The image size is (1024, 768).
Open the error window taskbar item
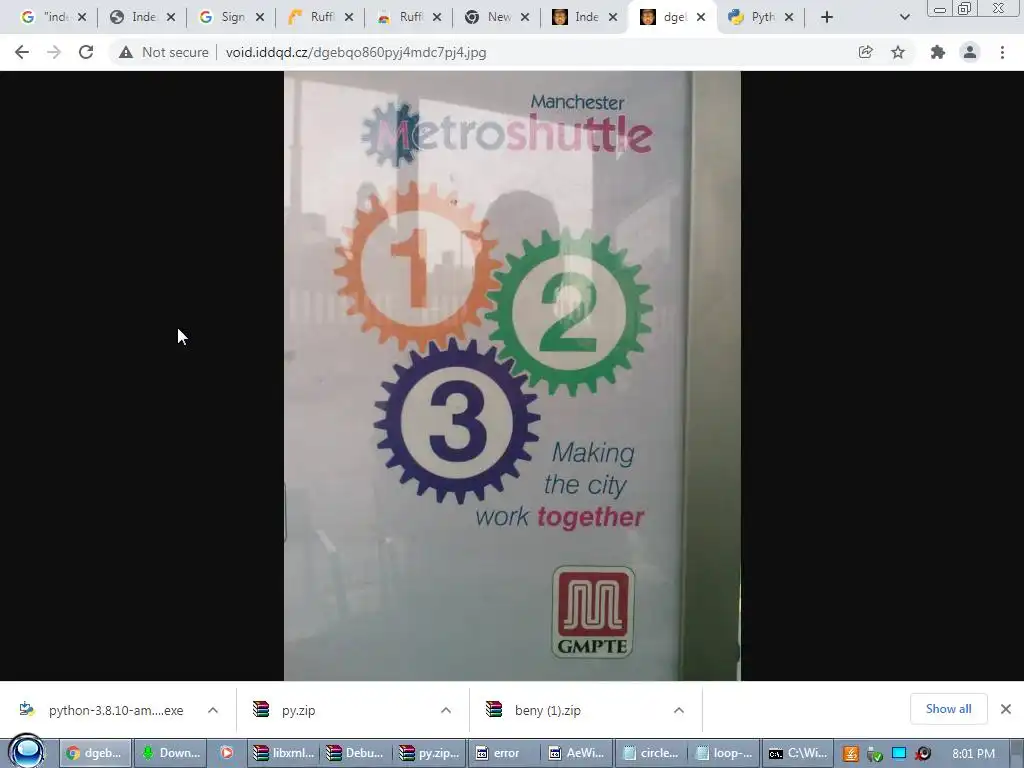tap(504, 753)
